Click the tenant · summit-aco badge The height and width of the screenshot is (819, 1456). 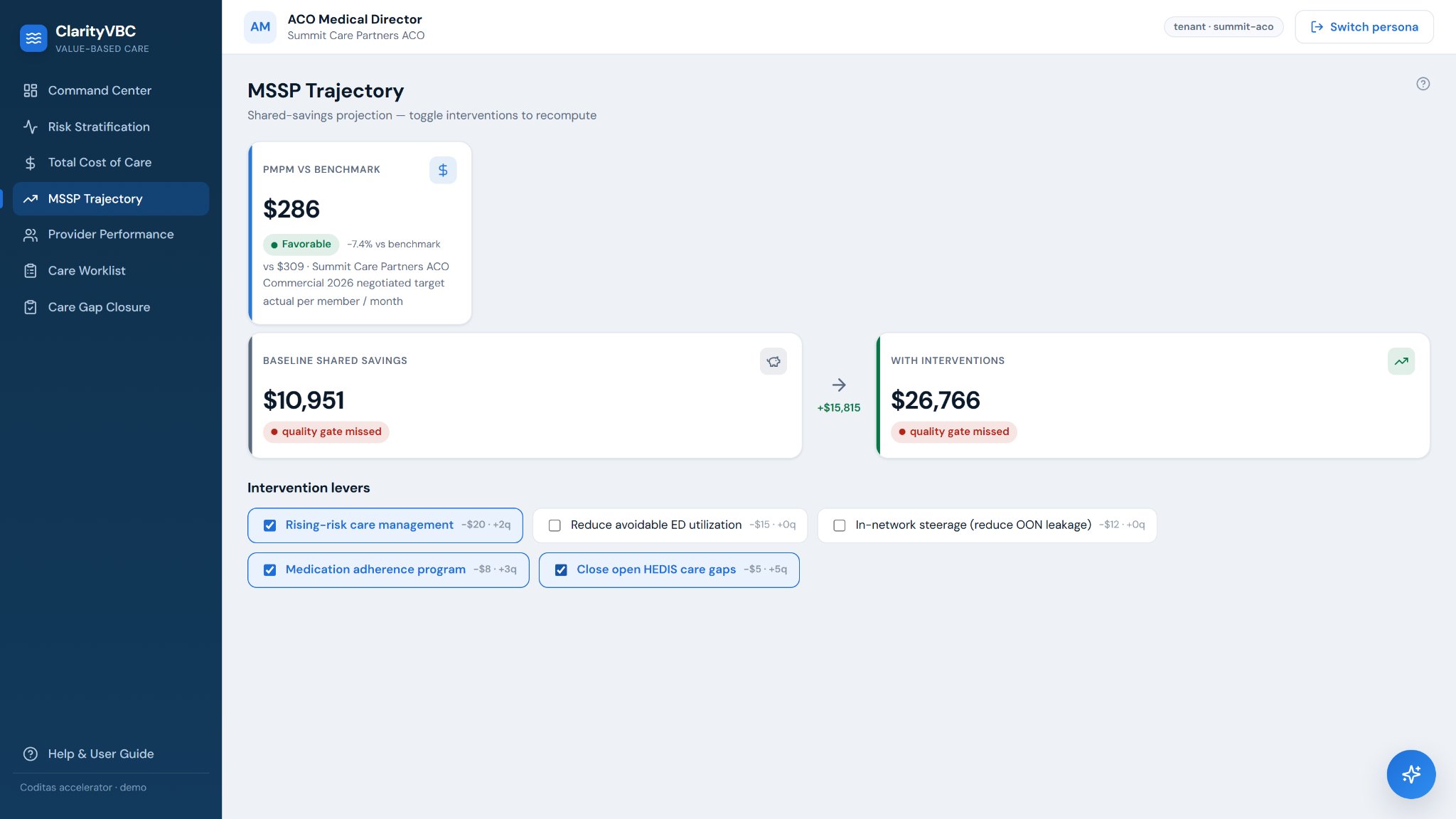[1223, 27]
